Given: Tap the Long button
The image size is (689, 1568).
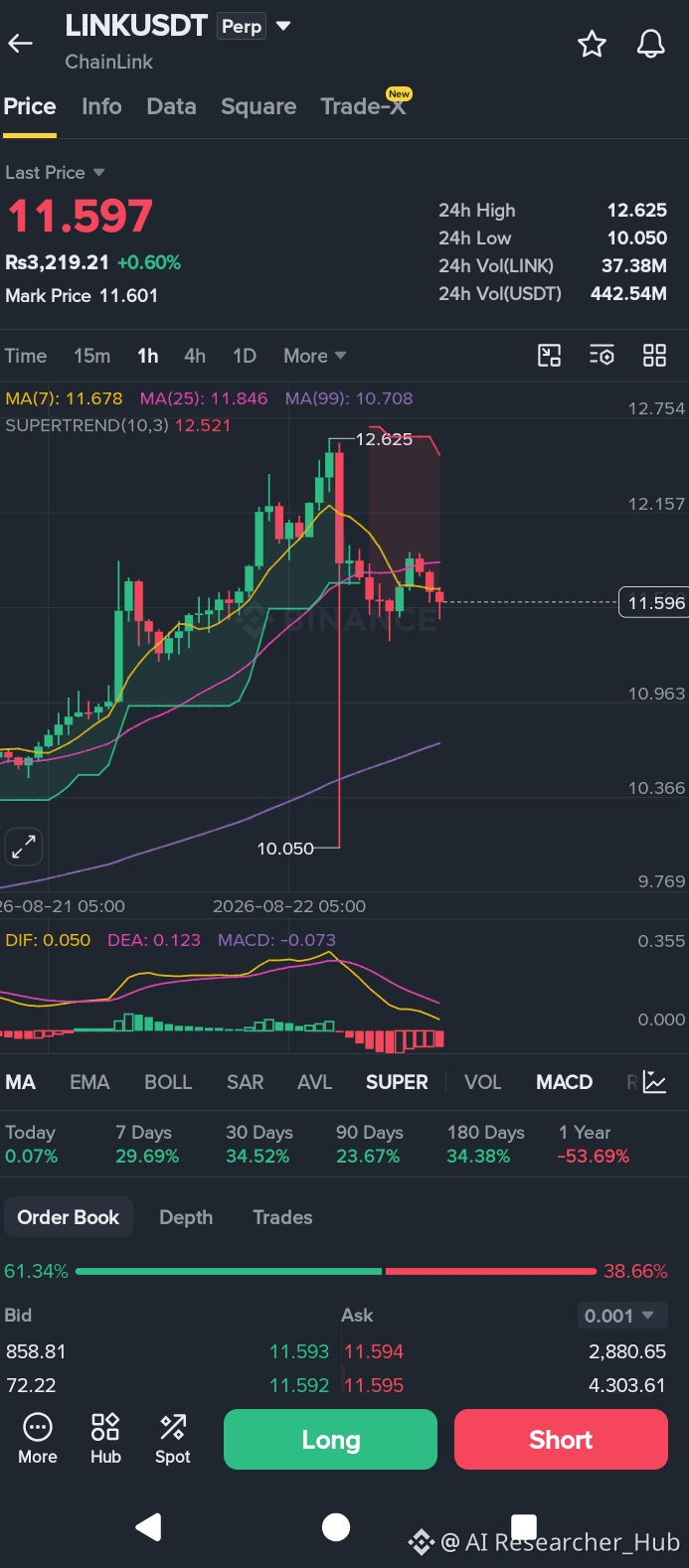Looking at the screenshot, I should click(x=330, y=1439).
